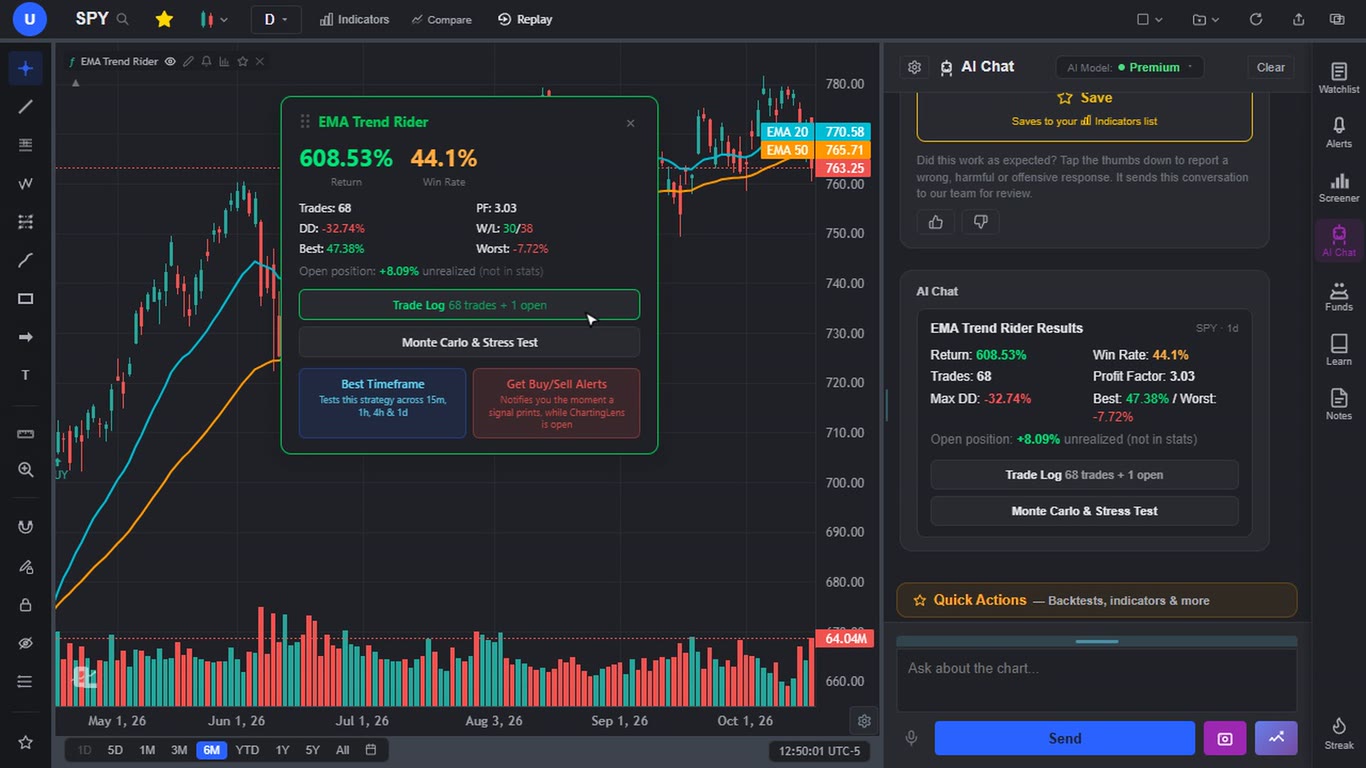Open the Indicators menu
The image size is (1366, 768).
tap(354, 19)
